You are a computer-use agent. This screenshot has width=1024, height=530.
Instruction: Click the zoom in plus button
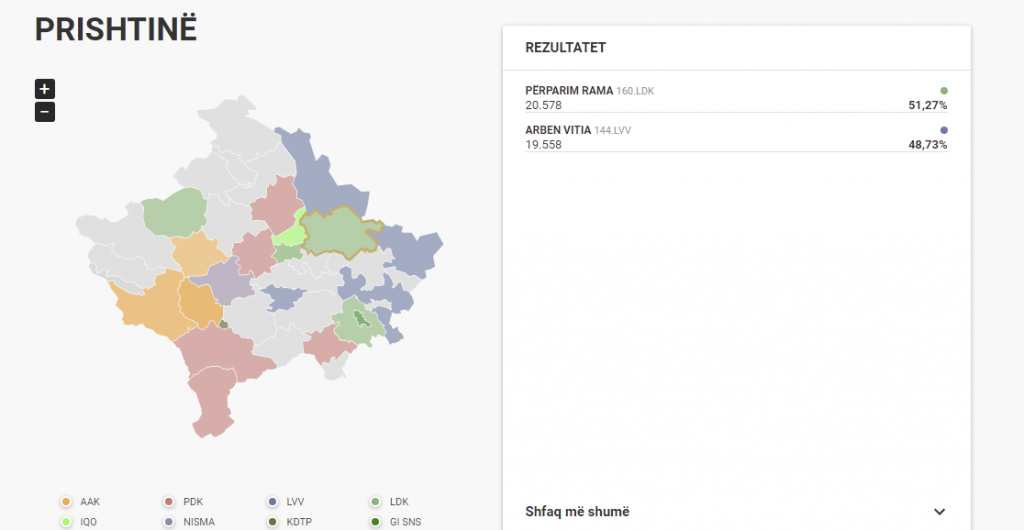point(45,88)
